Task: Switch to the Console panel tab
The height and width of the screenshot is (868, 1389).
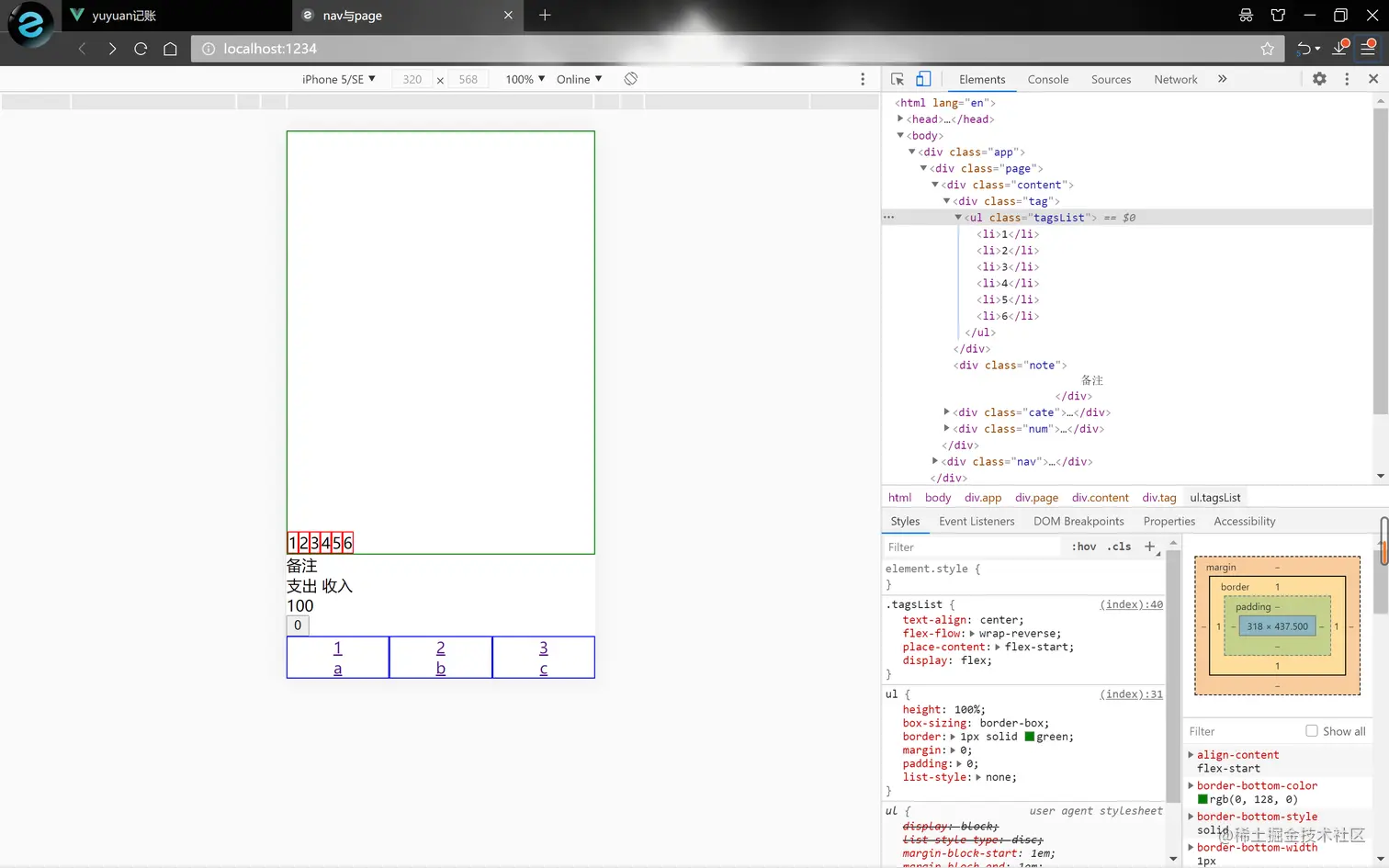Action: click(x=1048, y=80)
